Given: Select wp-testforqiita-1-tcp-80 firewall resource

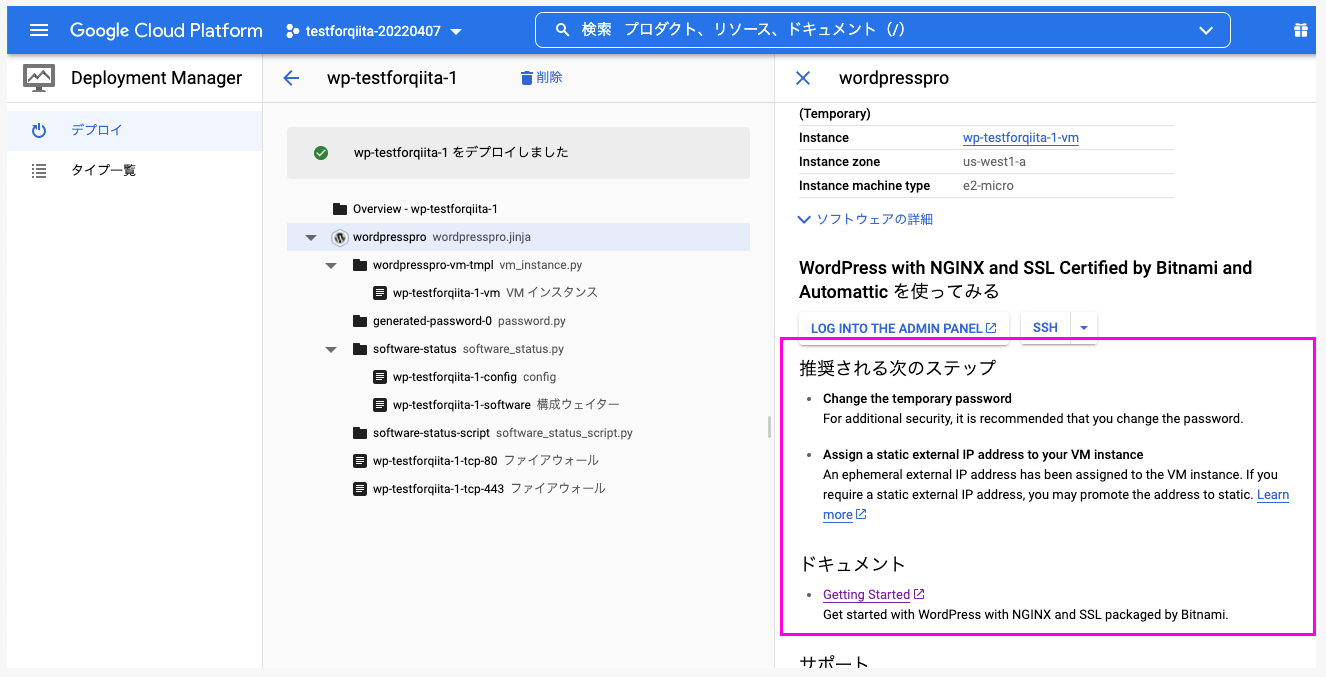Looking at the screenshot, I should pyautogui.click(x=485, y=461).
